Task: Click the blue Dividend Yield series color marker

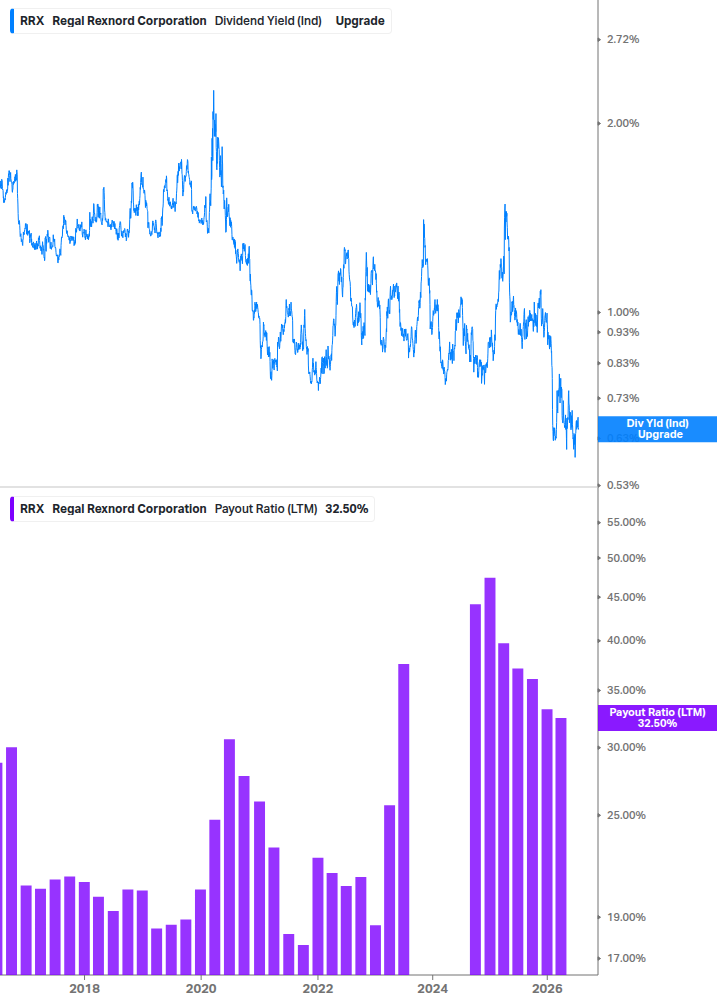Action: 12,21
